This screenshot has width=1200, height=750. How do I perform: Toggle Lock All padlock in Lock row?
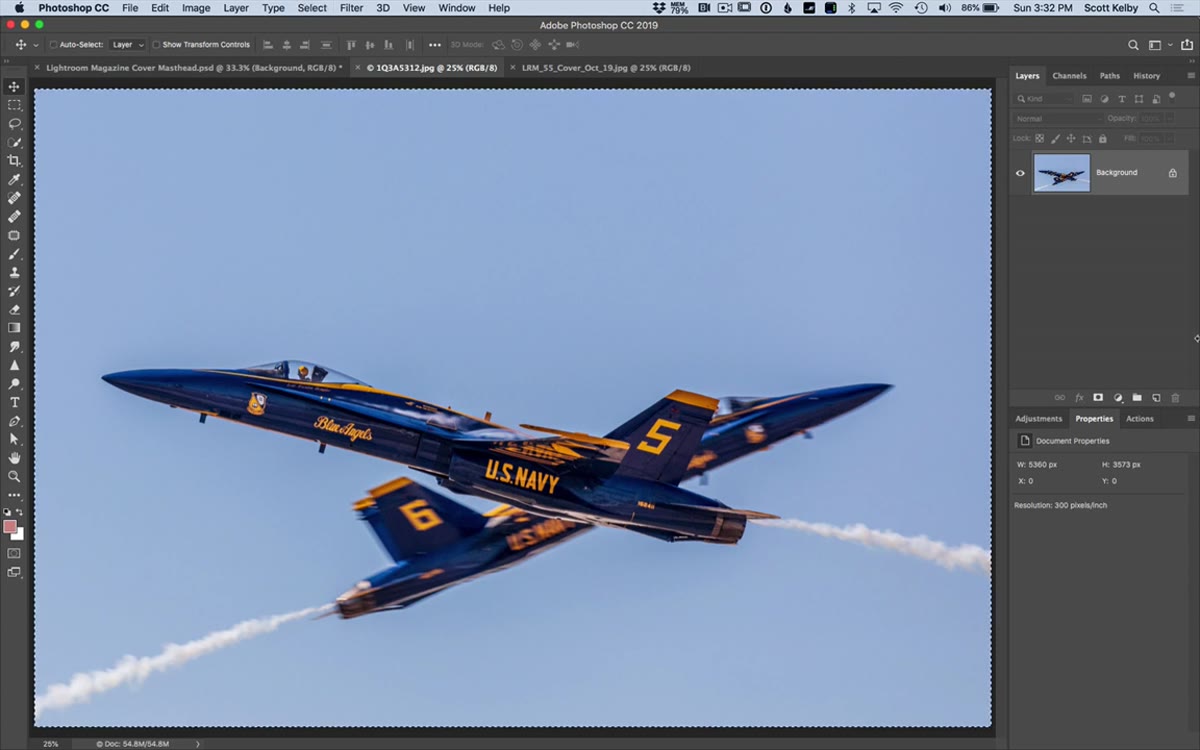click(1102, 139)
